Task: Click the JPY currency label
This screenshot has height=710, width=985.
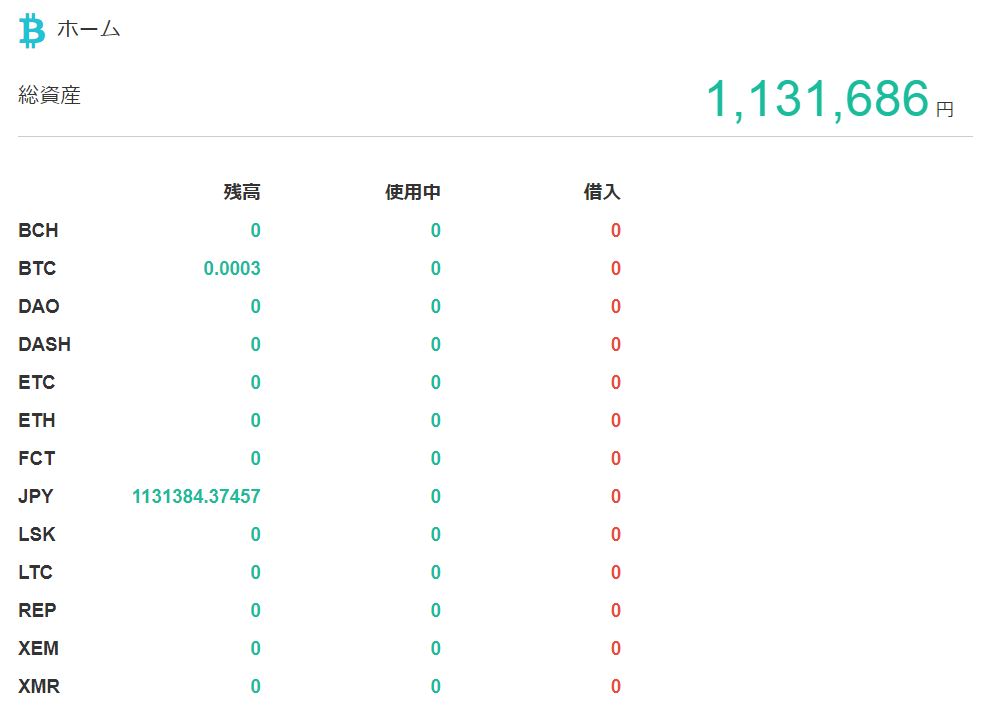Action: (x=36, y=496)
